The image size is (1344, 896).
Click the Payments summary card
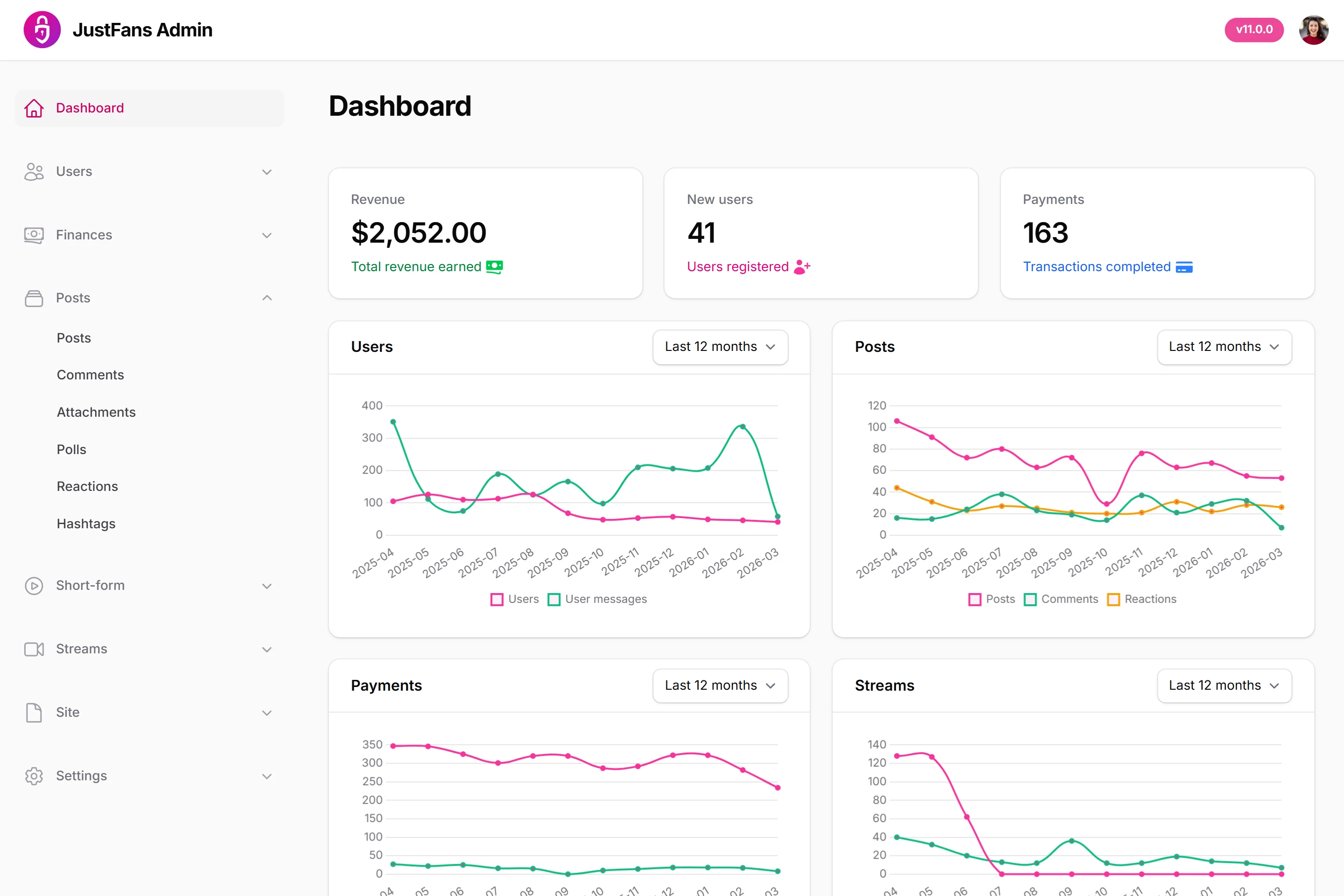pyautogui.click(x=1157, y=233)
